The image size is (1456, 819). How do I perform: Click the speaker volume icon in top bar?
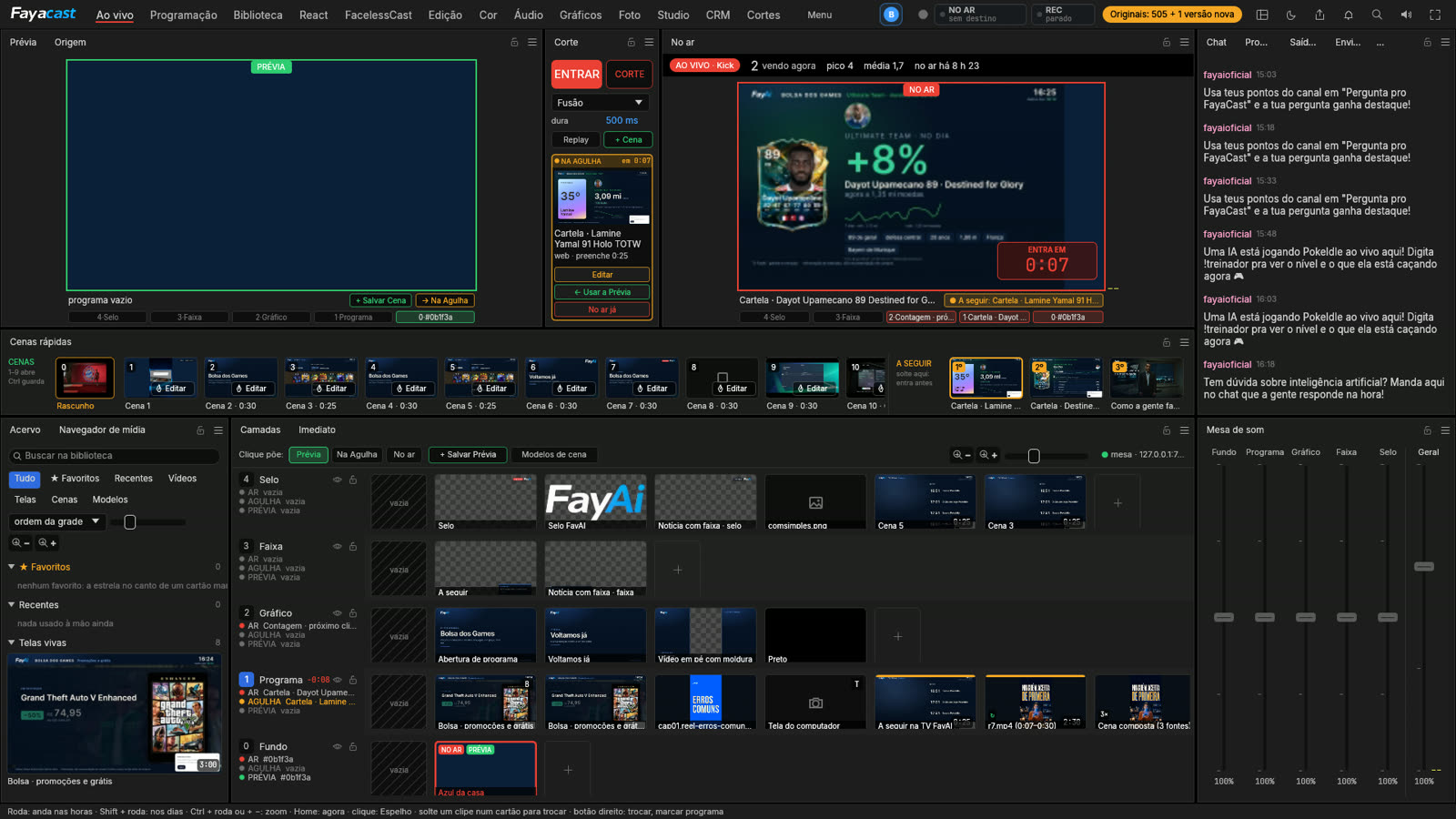[x=1406, y=15]
